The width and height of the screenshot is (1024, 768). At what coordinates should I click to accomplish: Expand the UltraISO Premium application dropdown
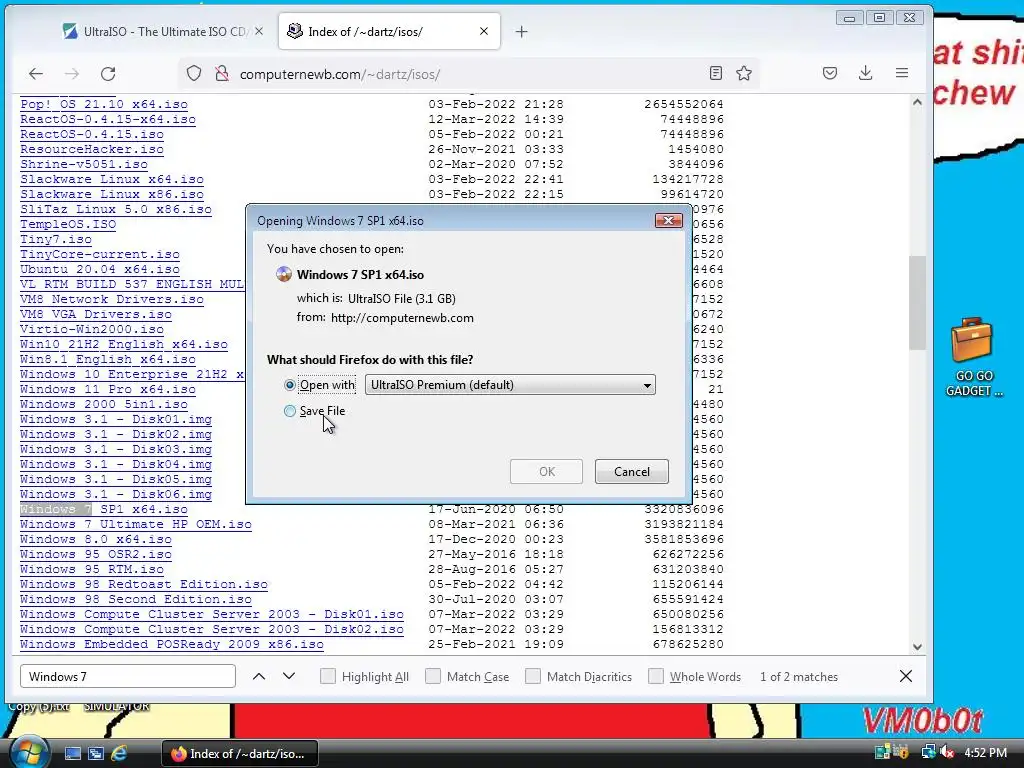coord(510,385)
